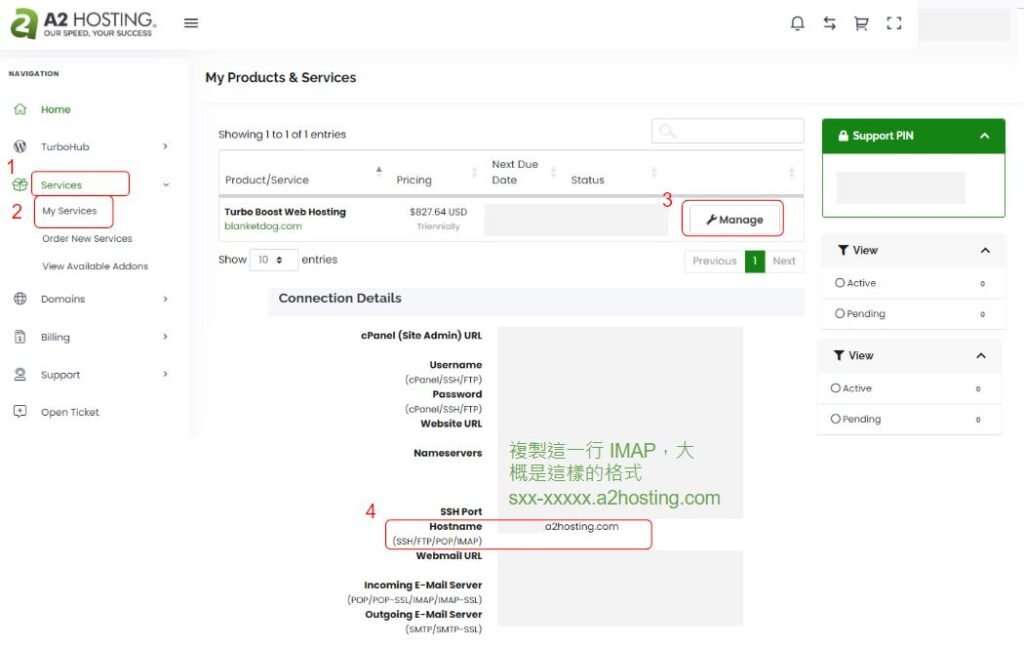Image resolution: width=1024 pixels, height=647 pixels.
Task: Click the Billing invoice icon
Action: (x=20, y=337)
